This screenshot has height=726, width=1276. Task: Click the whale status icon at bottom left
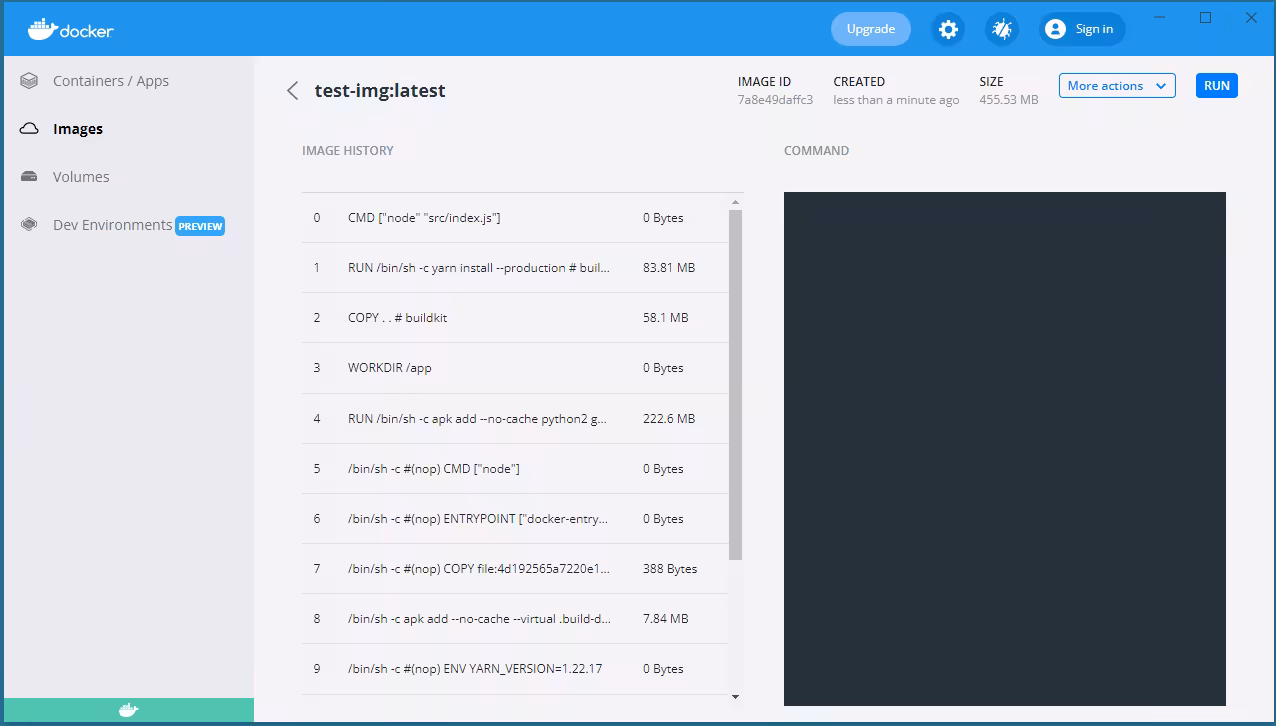128,710
